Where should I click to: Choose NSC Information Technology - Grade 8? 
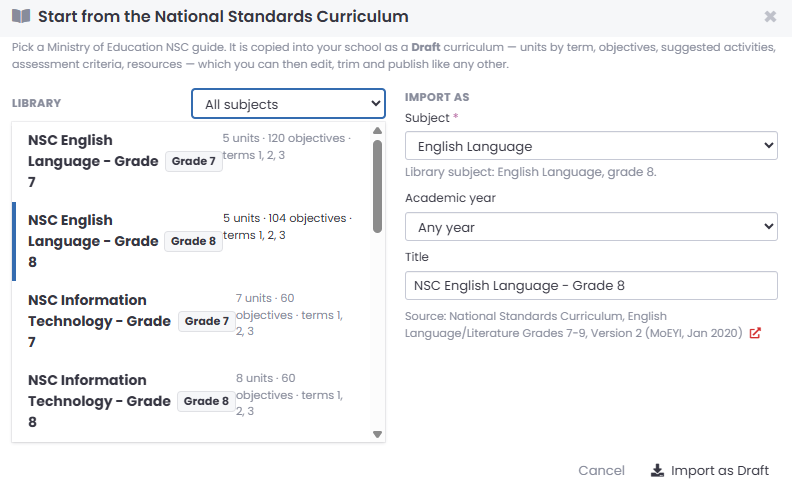[x=191, y=401]
